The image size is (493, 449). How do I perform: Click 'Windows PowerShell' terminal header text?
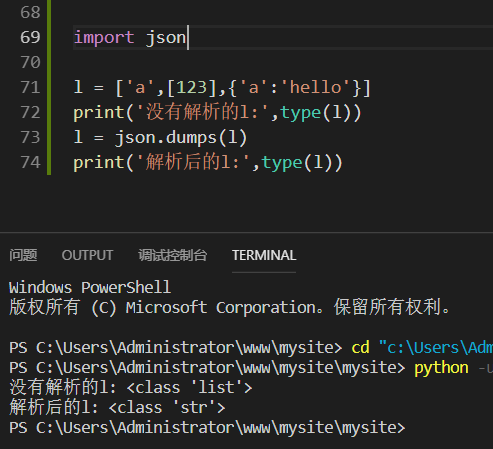[x=90, y=287]
